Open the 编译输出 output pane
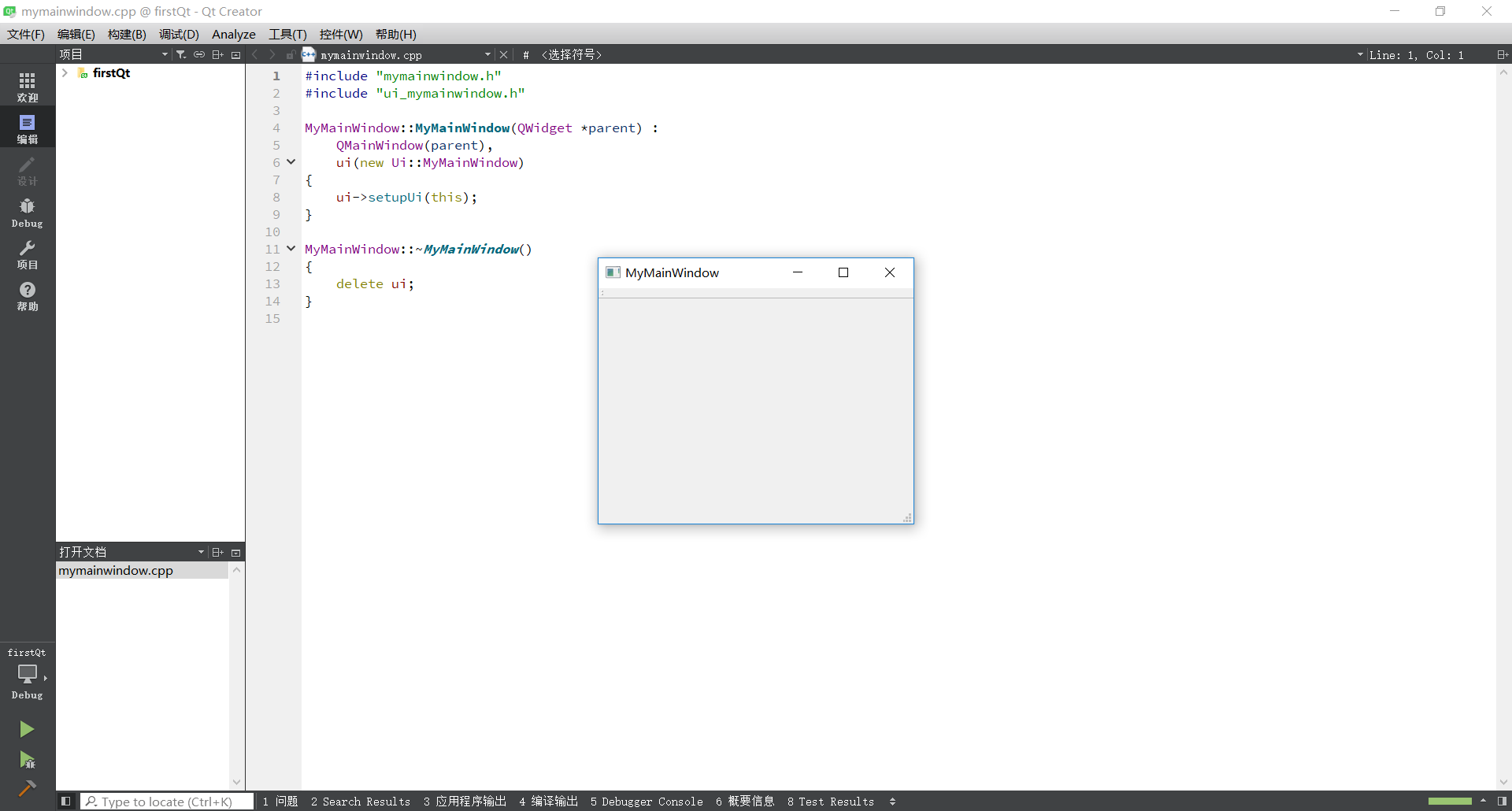This screenshot has width=1512, height=811. click(548, 802)
